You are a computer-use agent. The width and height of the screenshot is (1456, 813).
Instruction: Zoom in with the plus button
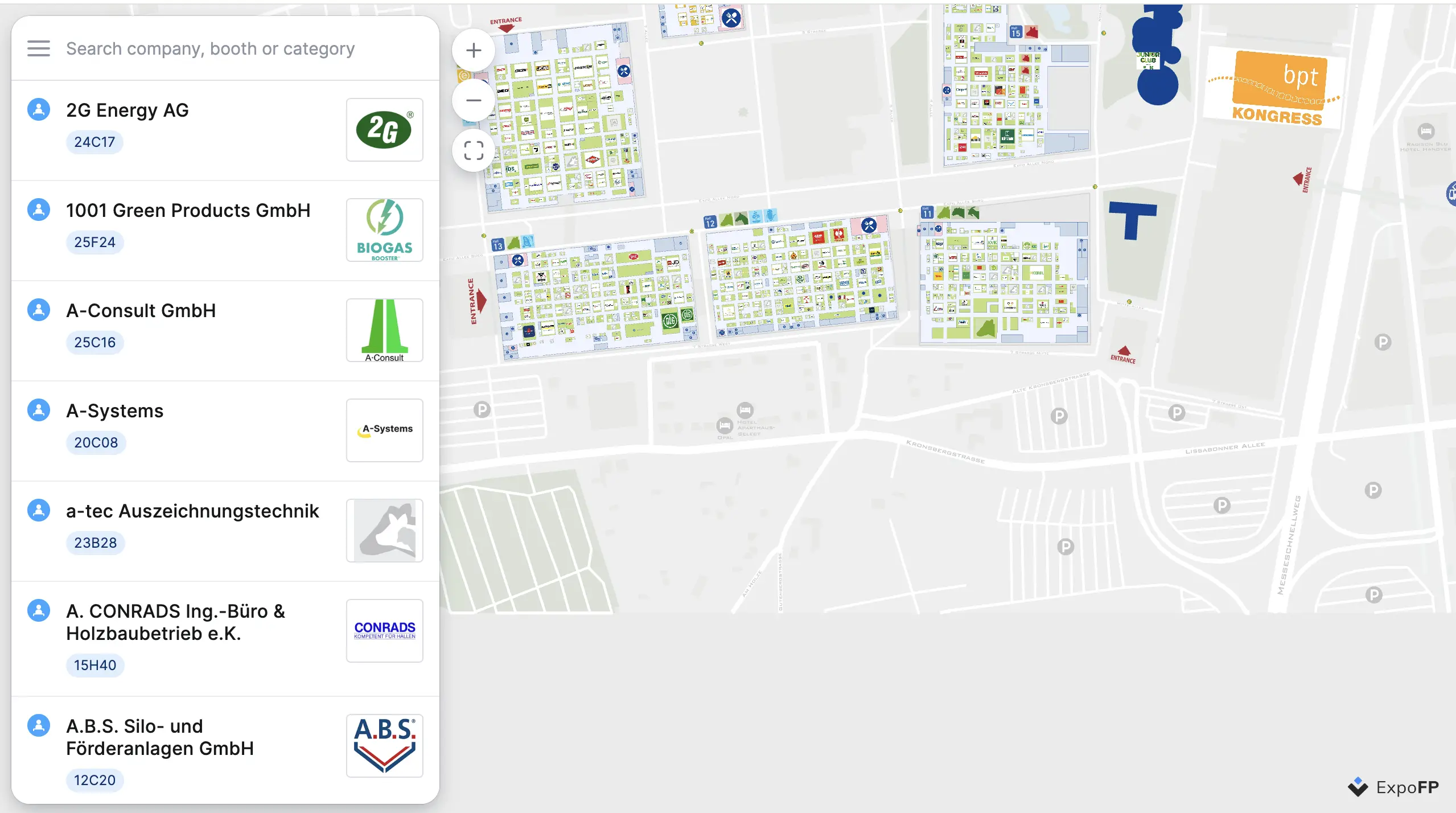click(x=473, y=51)
